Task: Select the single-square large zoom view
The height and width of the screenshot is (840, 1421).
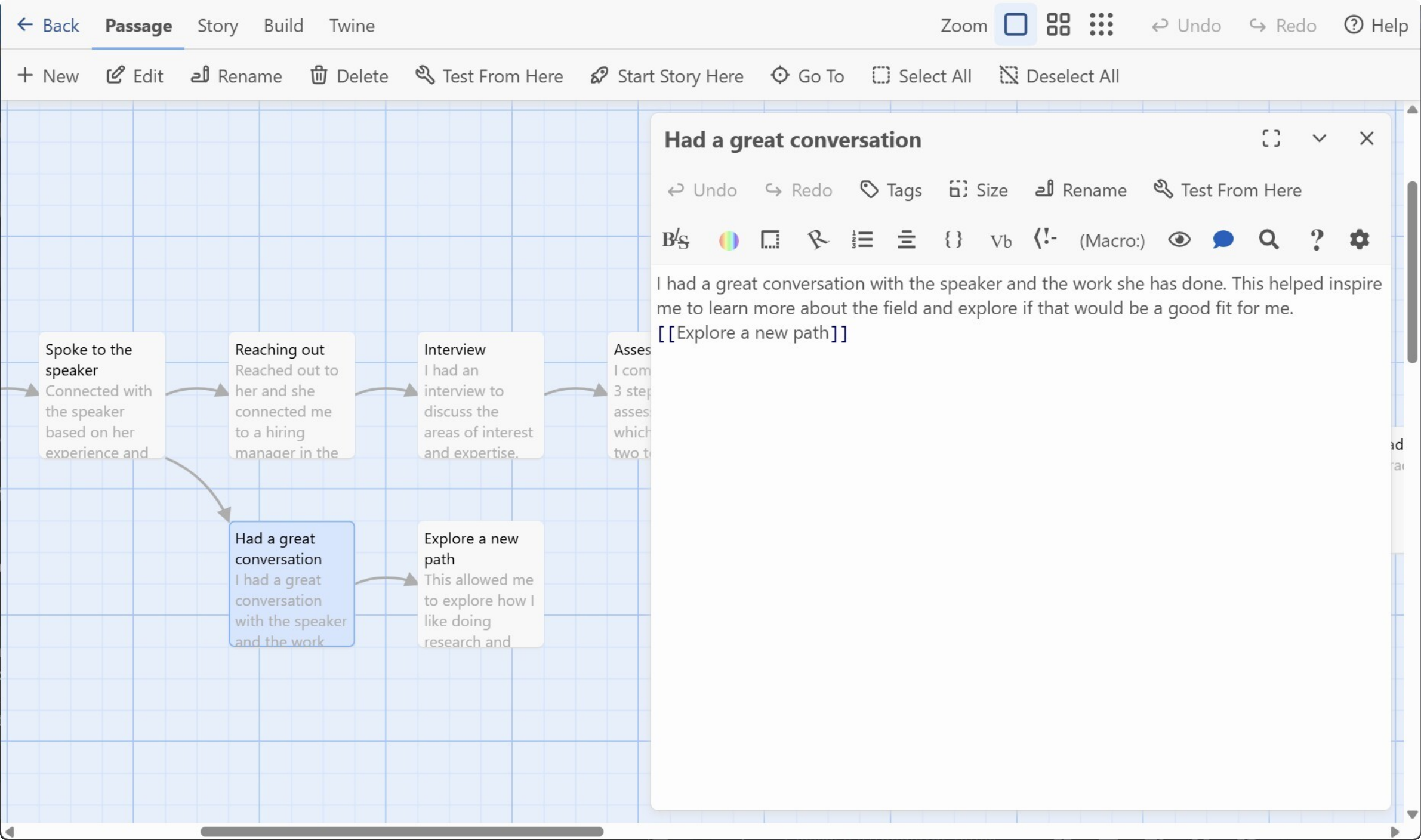Action: point(1015,25)
